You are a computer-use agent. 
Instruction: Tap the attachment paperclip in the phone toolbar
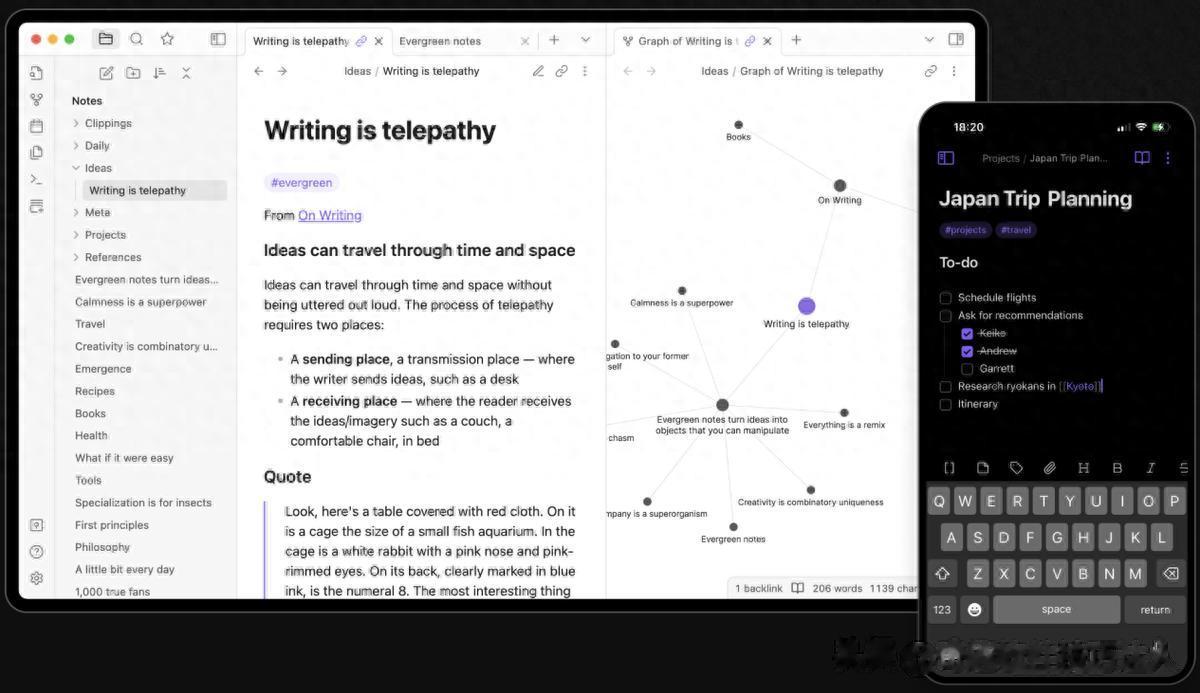[1049, 468]
